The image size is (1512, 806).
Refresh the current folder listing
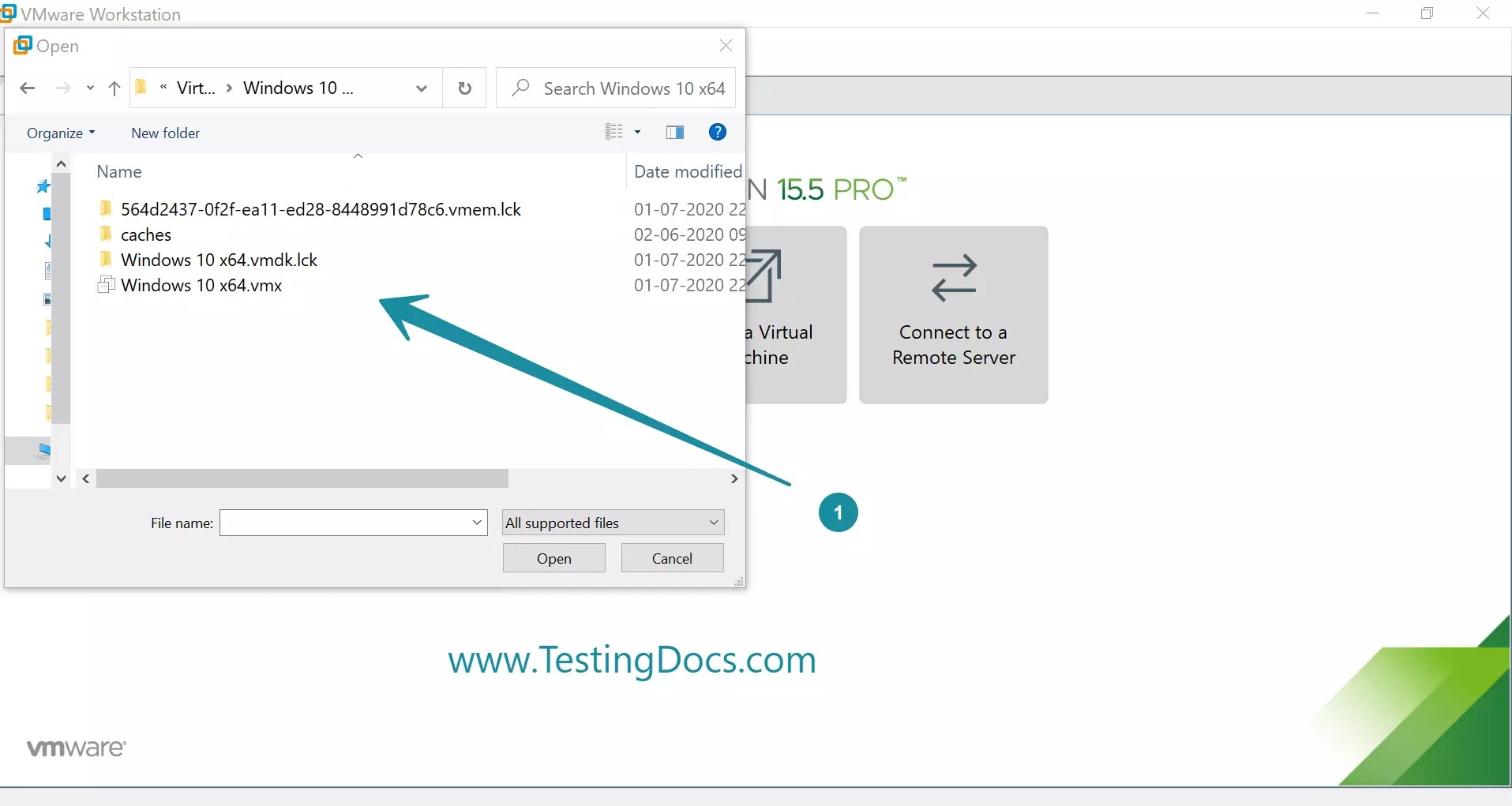click(x=465, y=88)
